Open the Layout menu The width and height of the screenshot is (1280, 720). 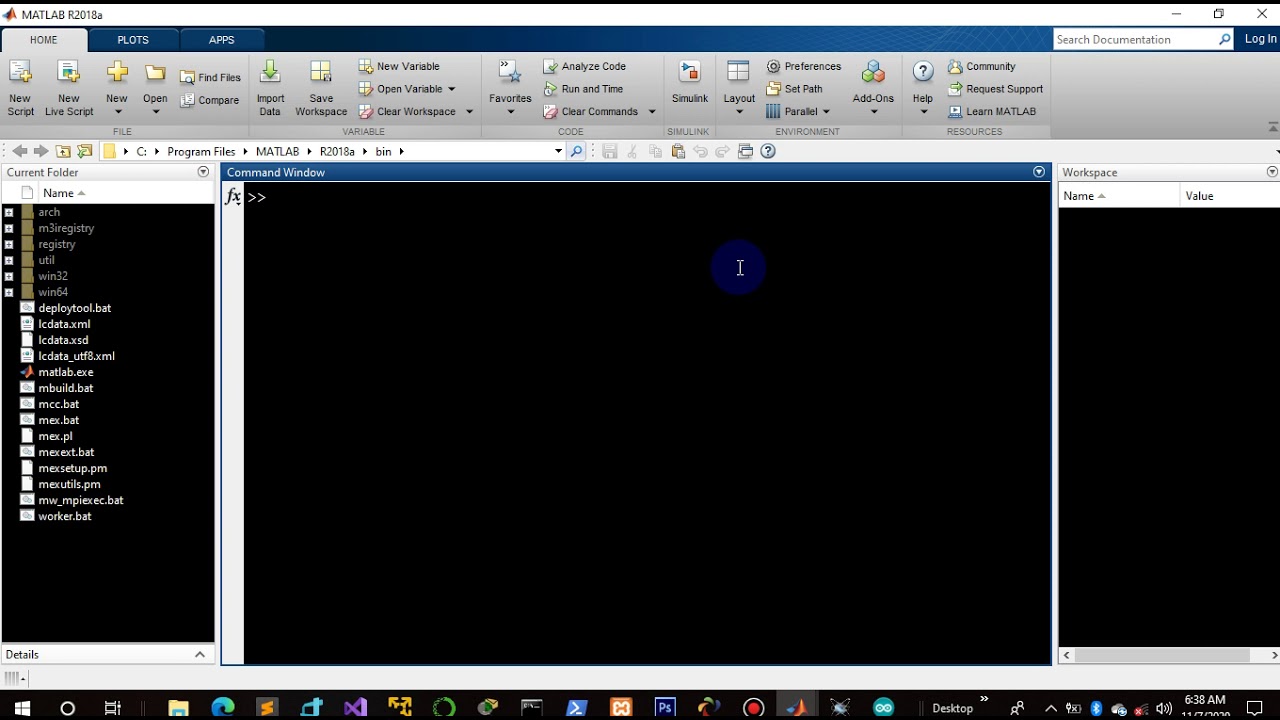tap(739, 87)
